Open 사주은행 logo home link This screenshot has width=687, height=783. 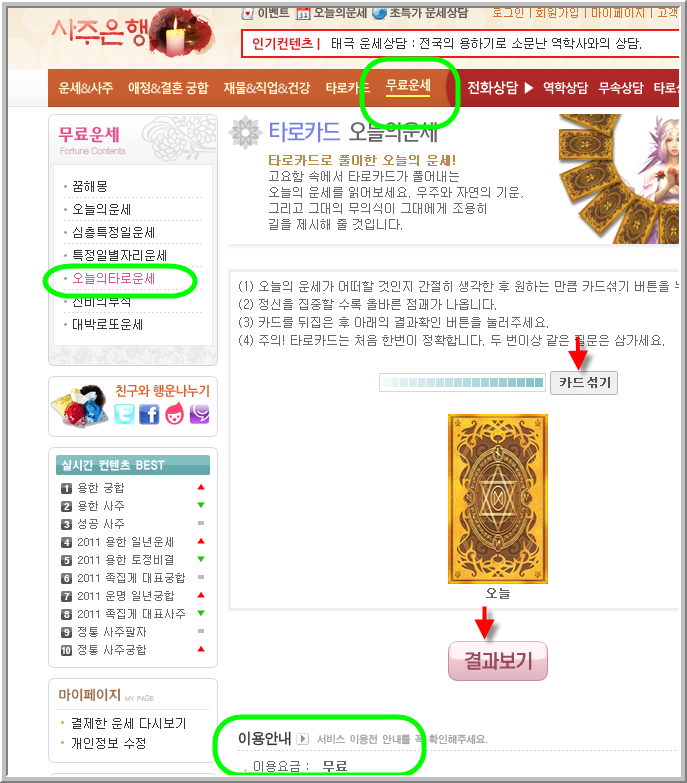(x=132, y=33)
